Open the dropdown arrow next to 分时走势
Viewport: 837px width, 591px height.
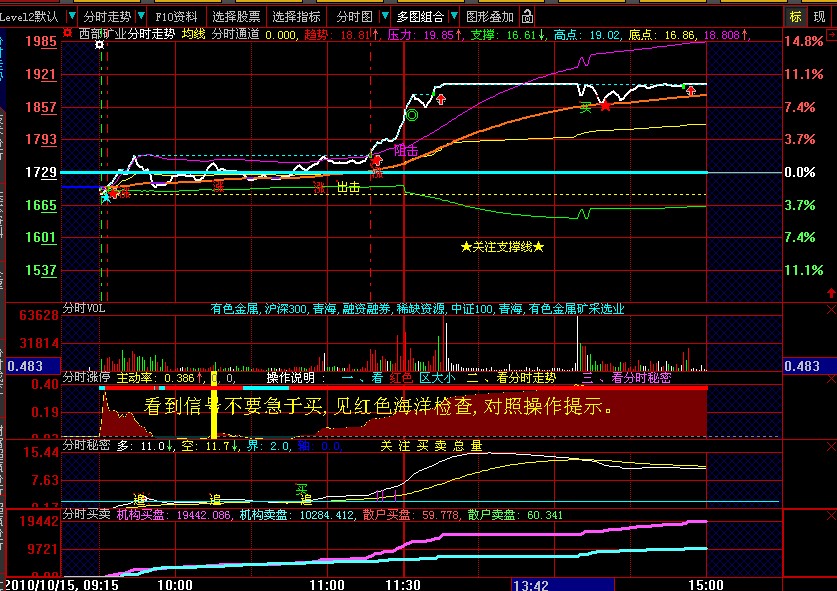point(141,16)
